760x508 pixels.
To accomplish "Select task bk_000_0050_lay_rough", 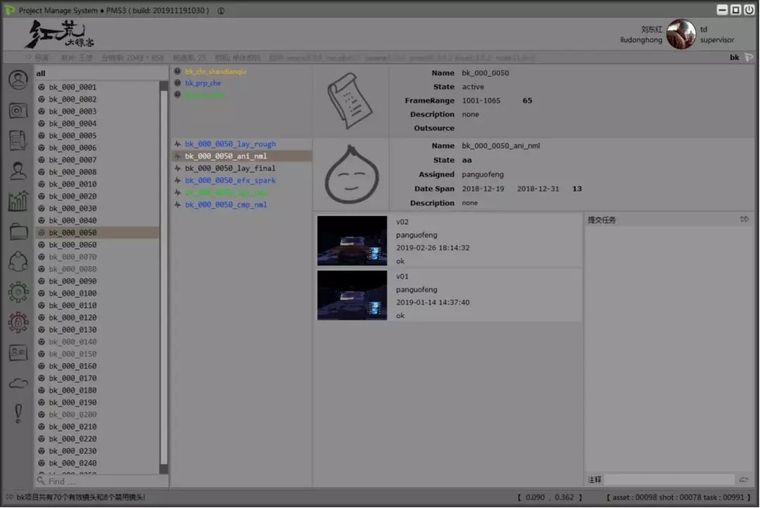I will pyautogui.click(x=230, y=144).
